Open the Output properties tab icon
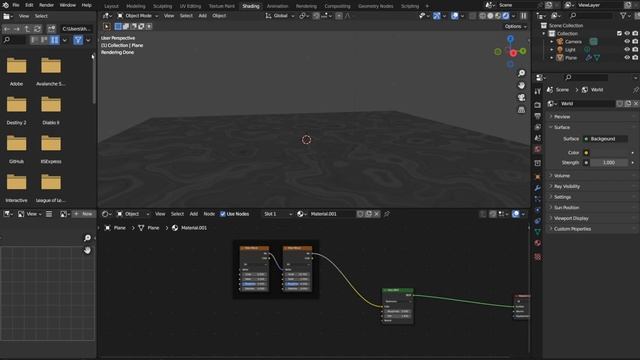640x360 pixels. pyautogui.click(x=538, y=116)
